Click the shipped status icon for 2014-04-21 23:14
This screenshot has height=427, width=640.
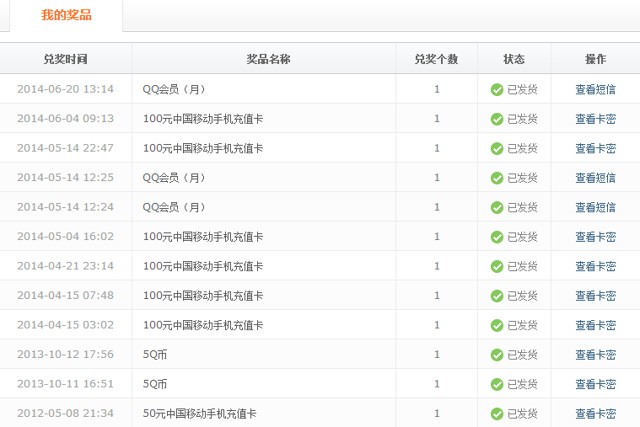tap(497, 266)
